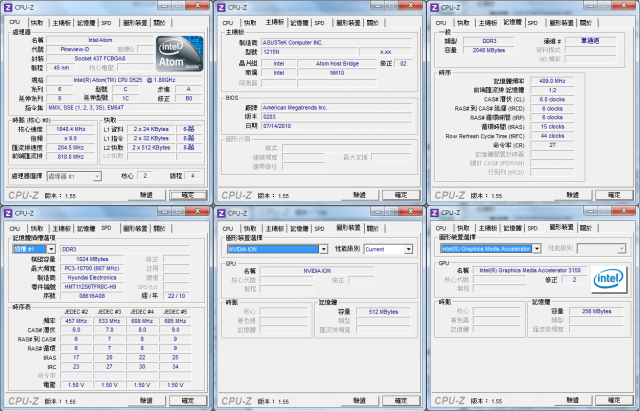Screen dimensions: 640x411
Task: Switch to 主機板 tab in Intel Atom window
Action: point(61,23)
